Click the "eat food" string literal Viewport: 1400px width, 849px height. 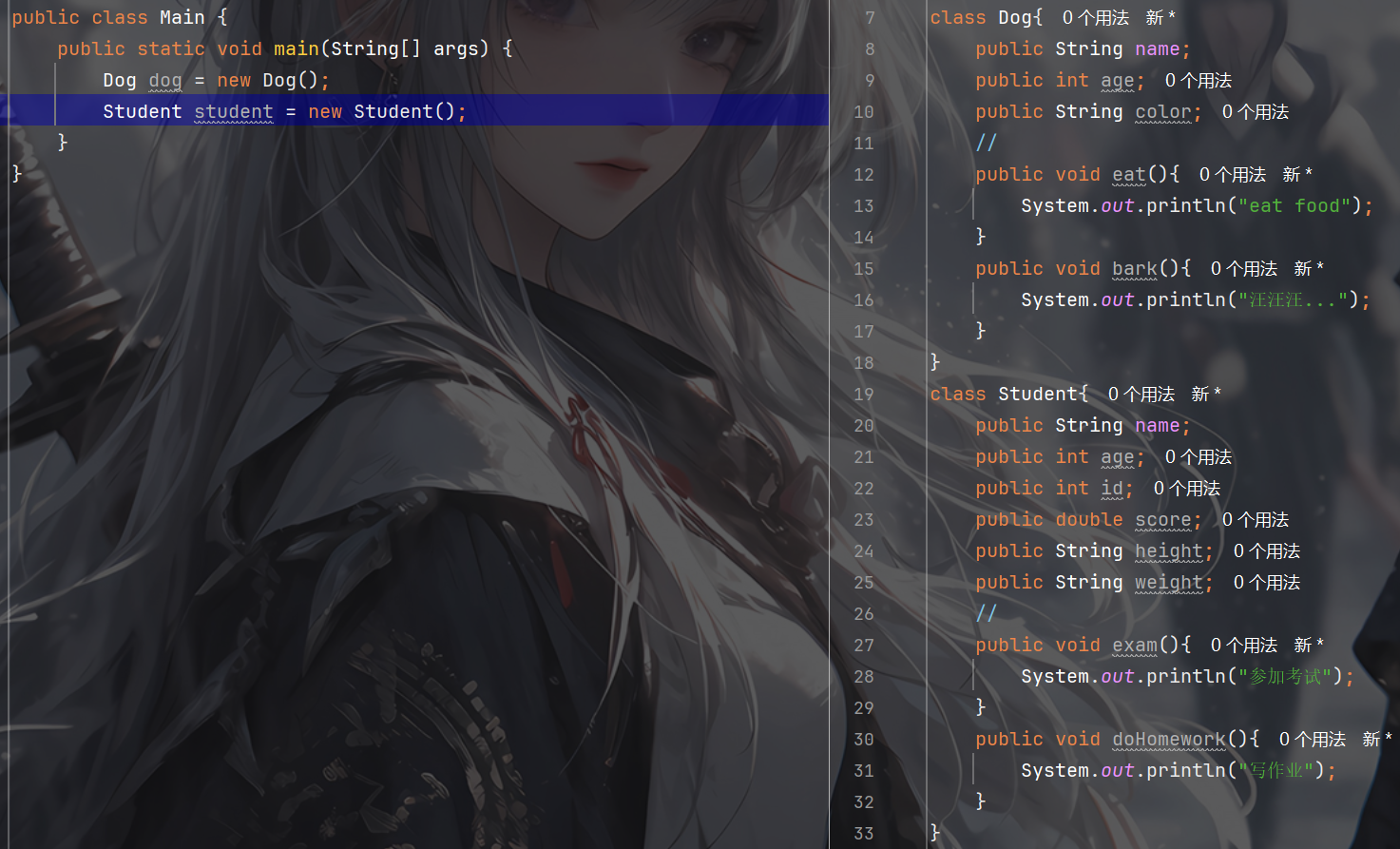pos(1295,205)
